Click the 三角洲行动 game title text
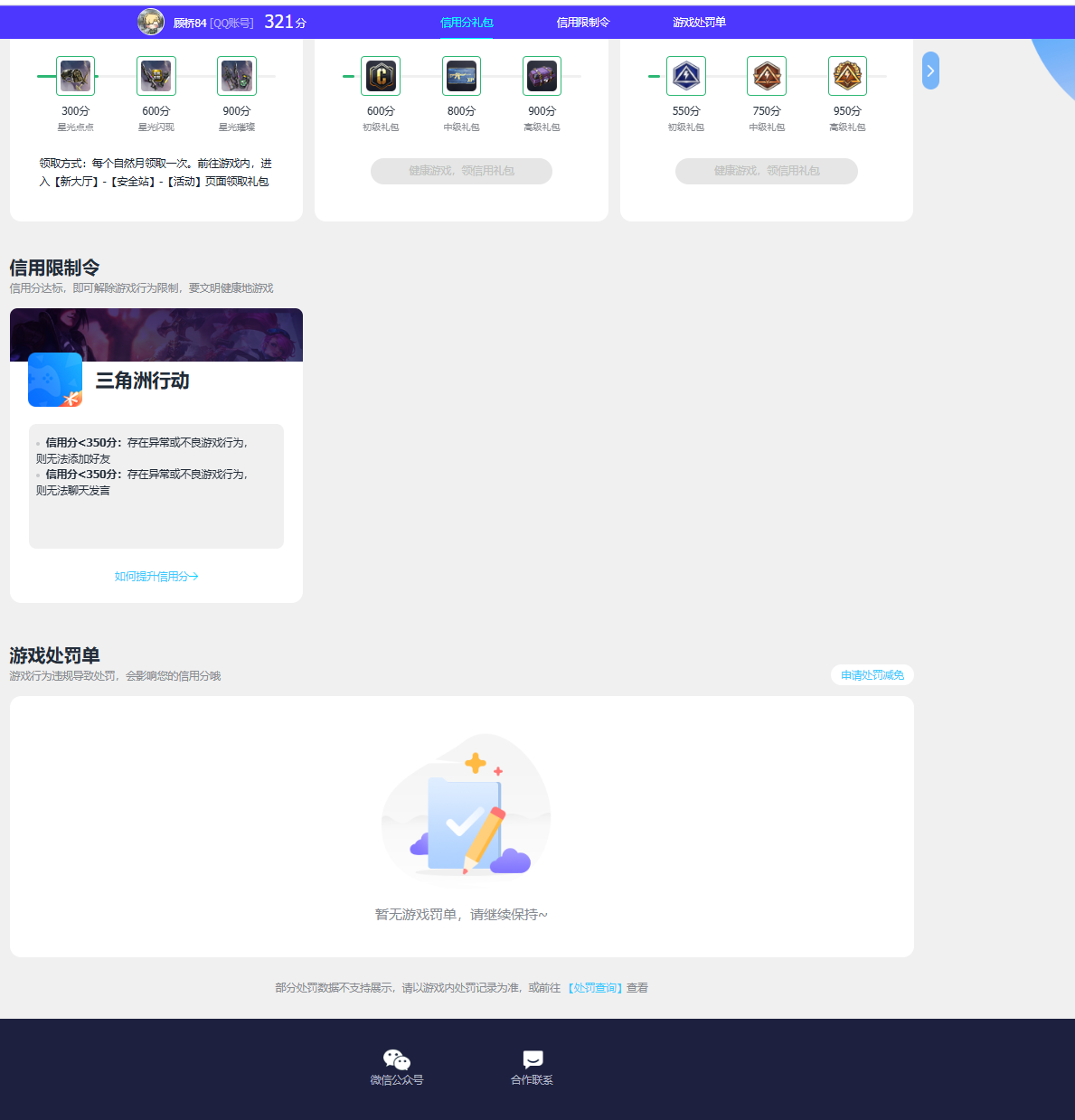This screenshot has width=1075, height=1120. [143, 381]
